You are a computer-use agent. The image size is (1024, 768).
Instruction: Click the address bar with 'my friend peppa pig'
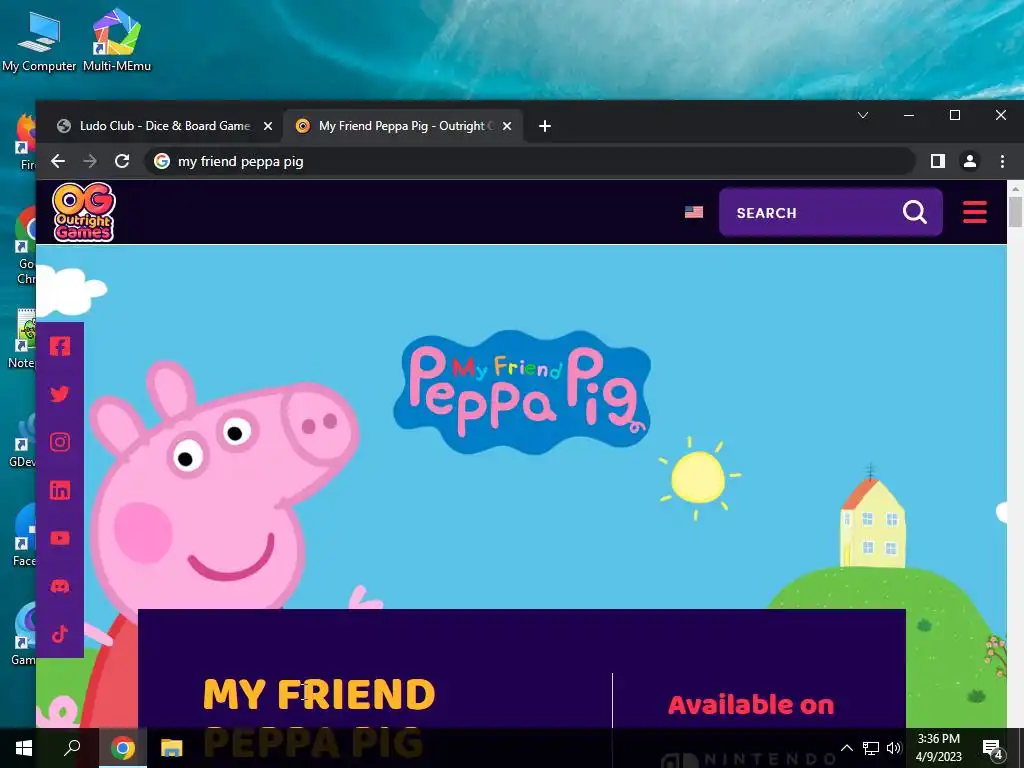click(x=529, y=161)
